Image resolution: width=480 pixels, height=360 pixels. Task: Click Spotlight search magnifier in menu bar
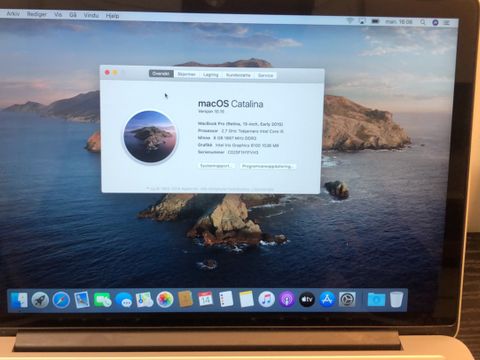[423, 22]
